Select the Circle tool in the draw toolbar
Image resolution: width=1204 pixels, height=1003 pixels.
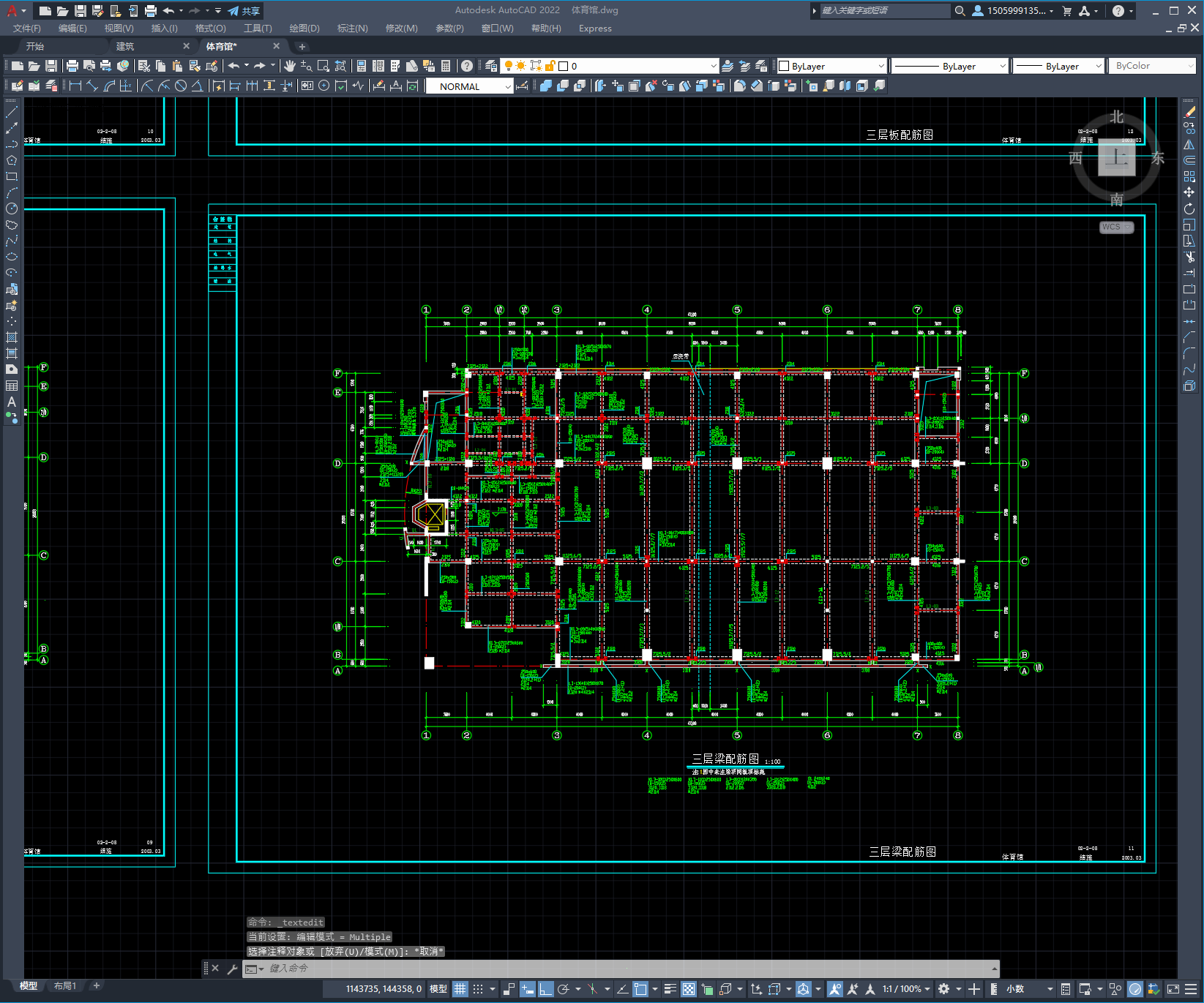coord(12,209)
